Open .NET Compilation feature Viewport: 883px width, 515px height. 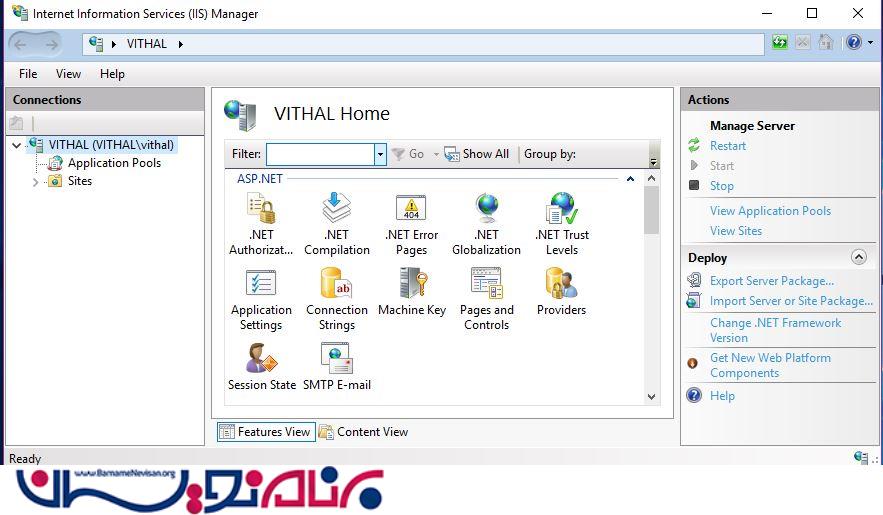[x=337, y=224]
